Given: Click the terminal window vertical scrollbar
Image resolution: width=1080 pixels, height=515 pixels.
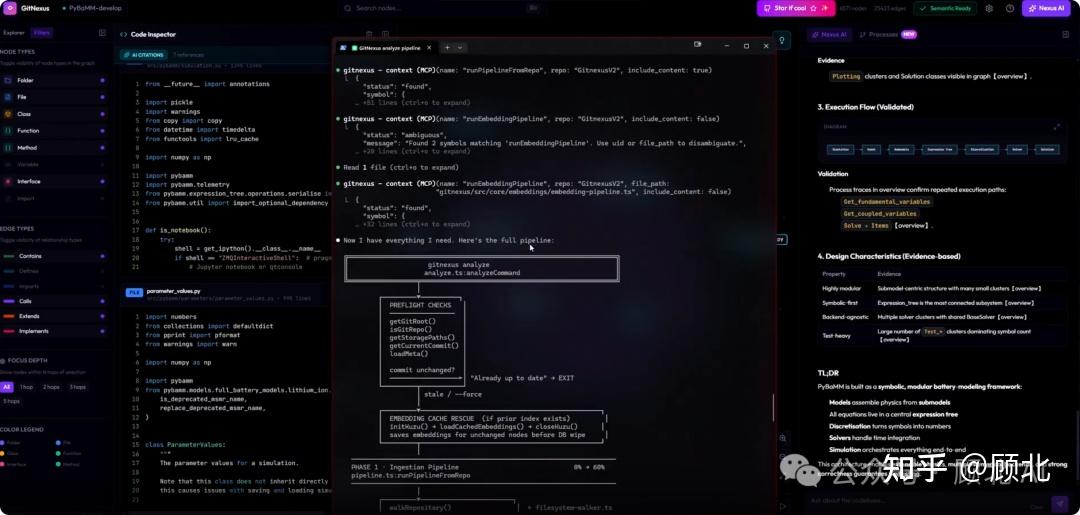Looking at the screenshot, I should 773,407.
